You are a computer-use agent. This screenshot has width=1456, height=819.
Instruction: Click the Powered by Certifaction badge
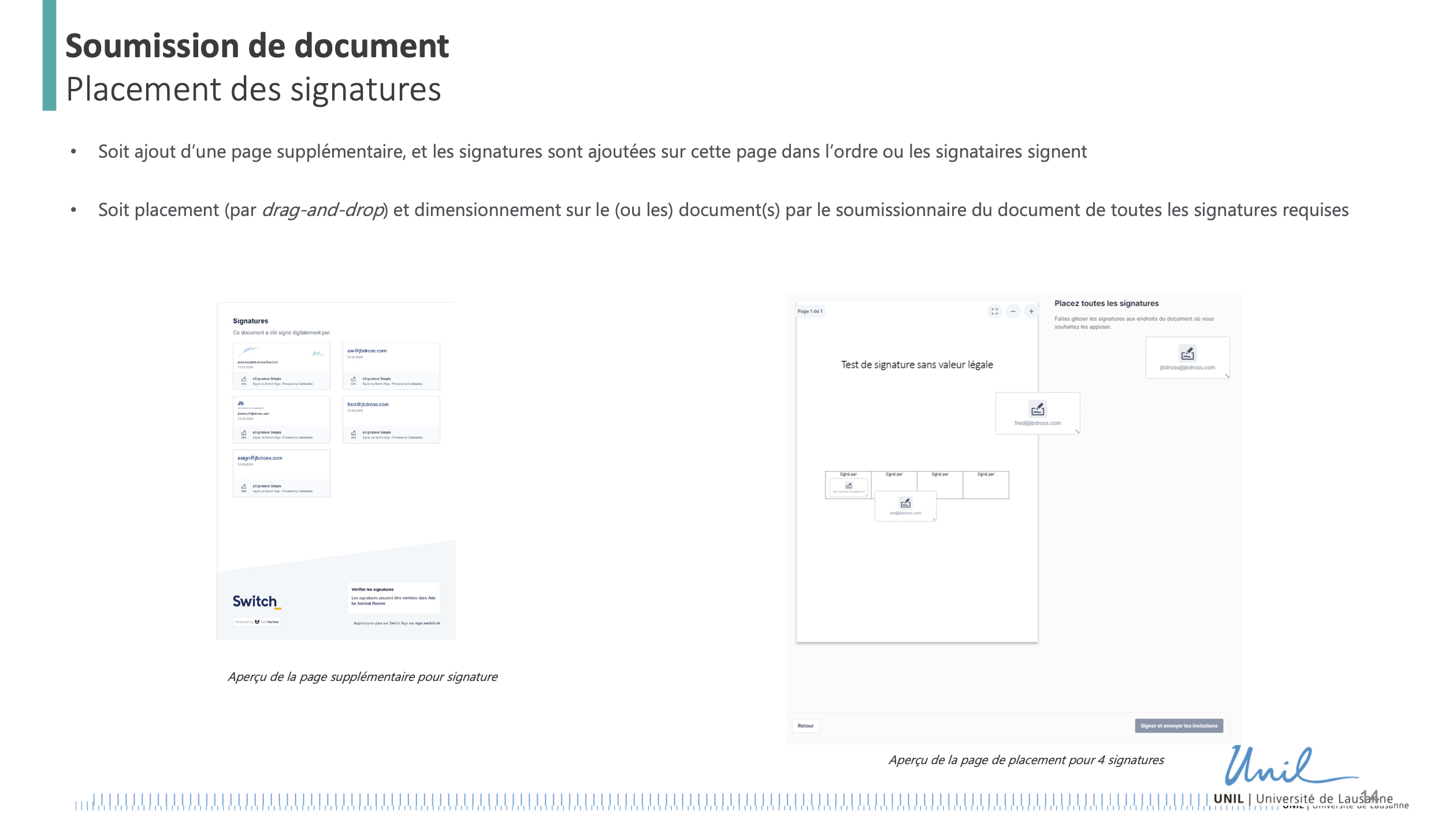(257, 622)
